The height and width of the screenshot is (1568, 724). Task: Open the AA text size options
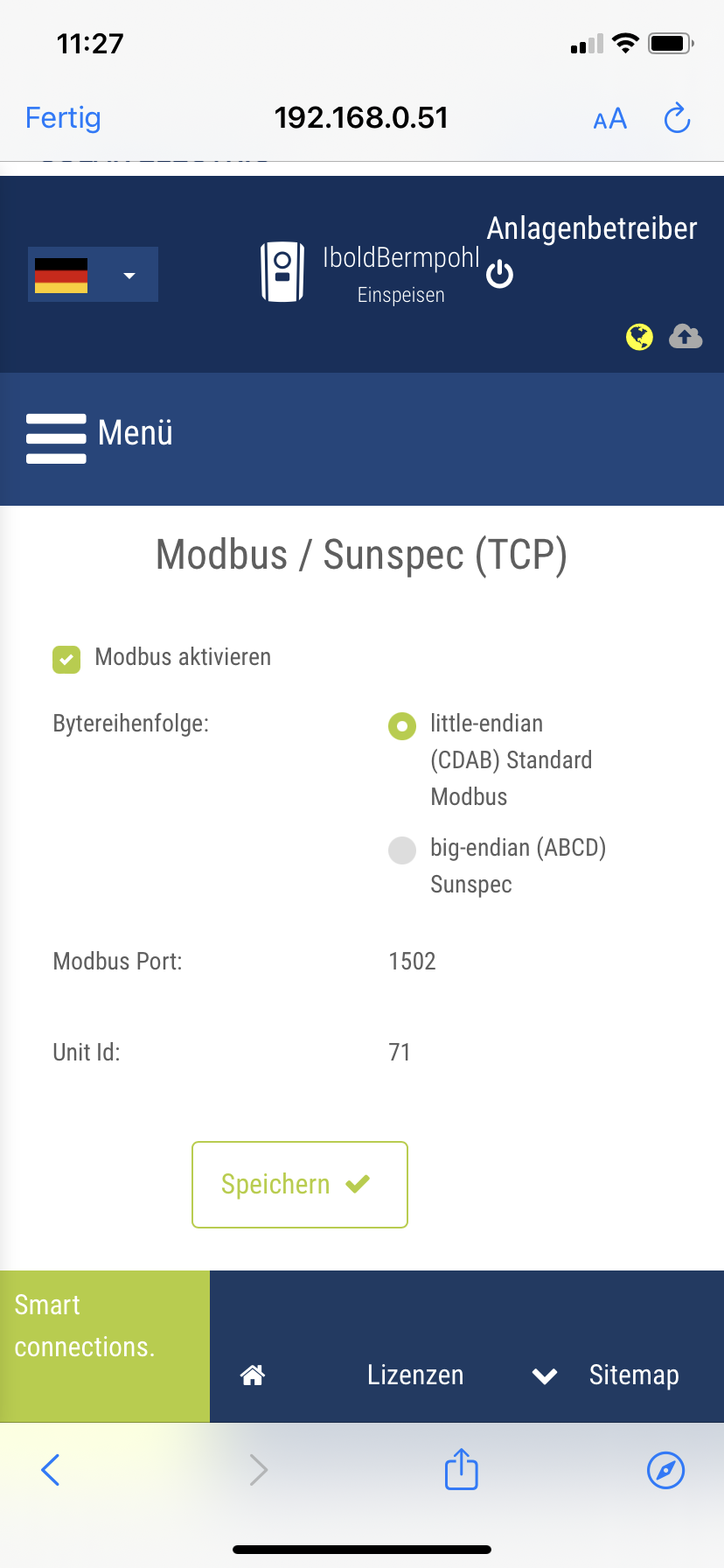[609, 119]
